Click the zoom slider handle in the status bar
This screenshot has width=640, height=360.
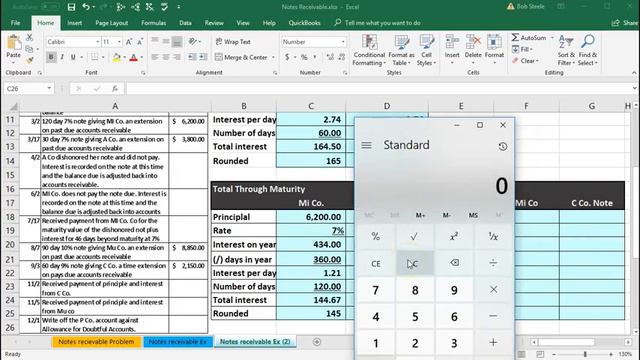(585, 354)
